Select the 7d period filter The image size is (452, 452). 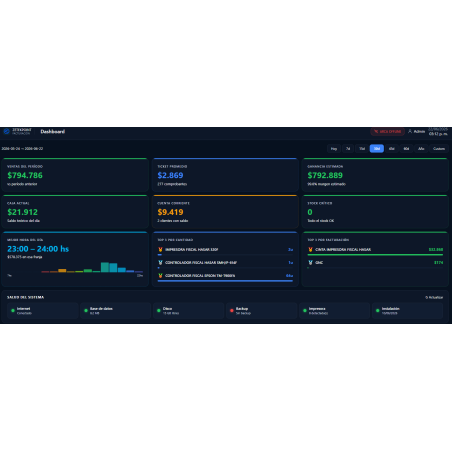(x=348, y=149)
